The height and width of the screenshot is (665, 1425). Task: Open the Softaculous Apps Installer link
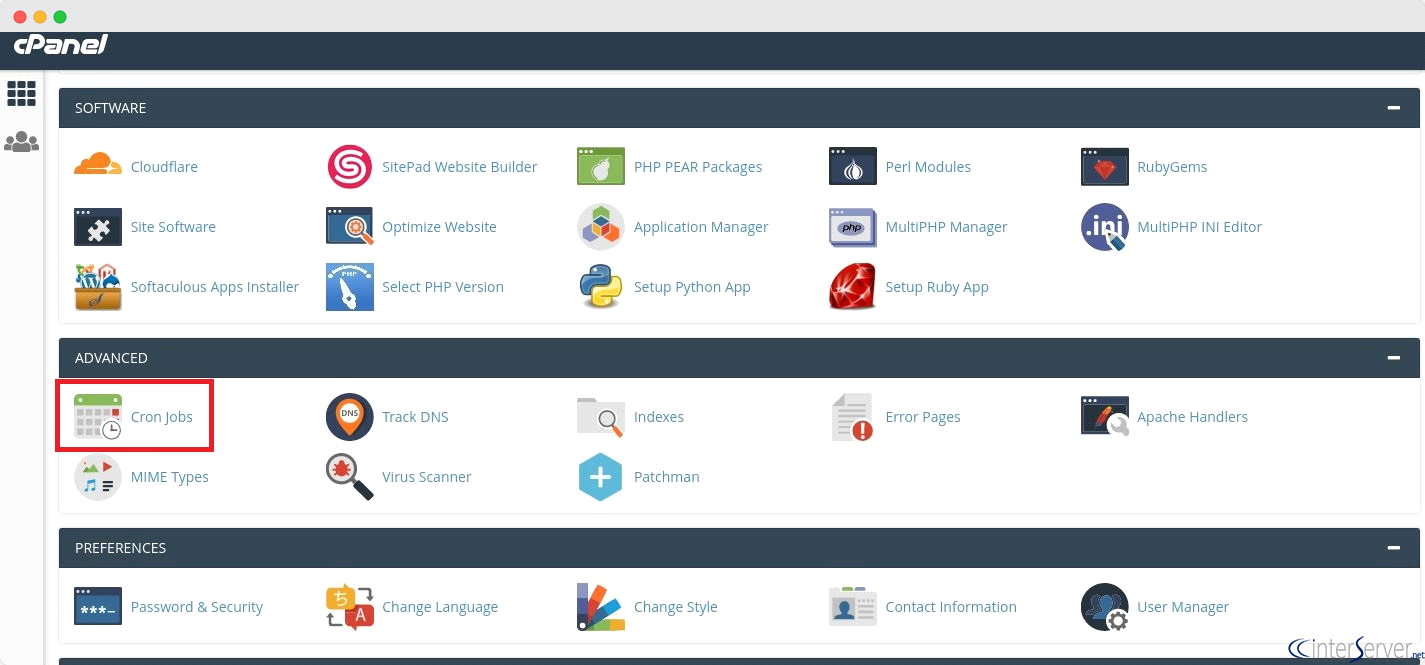[215, 287]
